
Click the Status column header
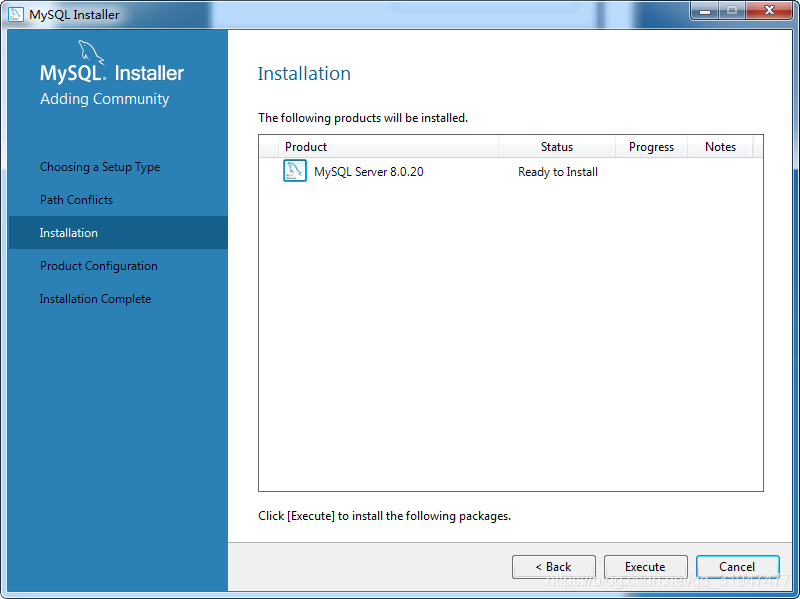[557, 147]
